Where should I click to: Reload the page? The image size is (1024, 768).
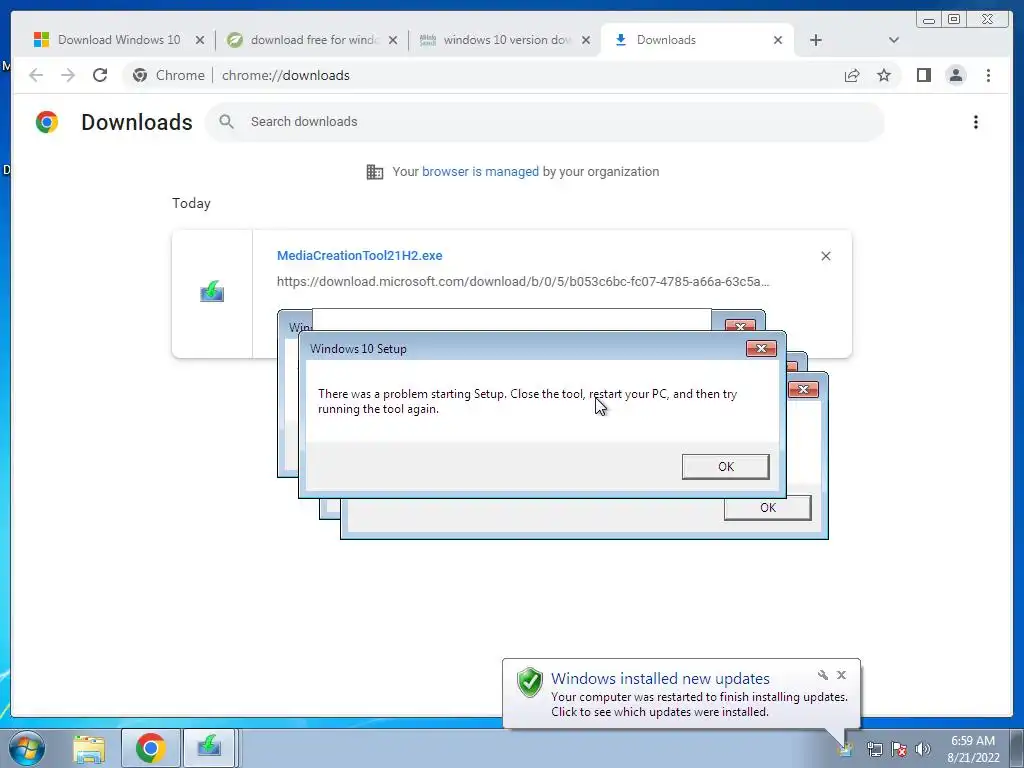click(x=100, y=75)
